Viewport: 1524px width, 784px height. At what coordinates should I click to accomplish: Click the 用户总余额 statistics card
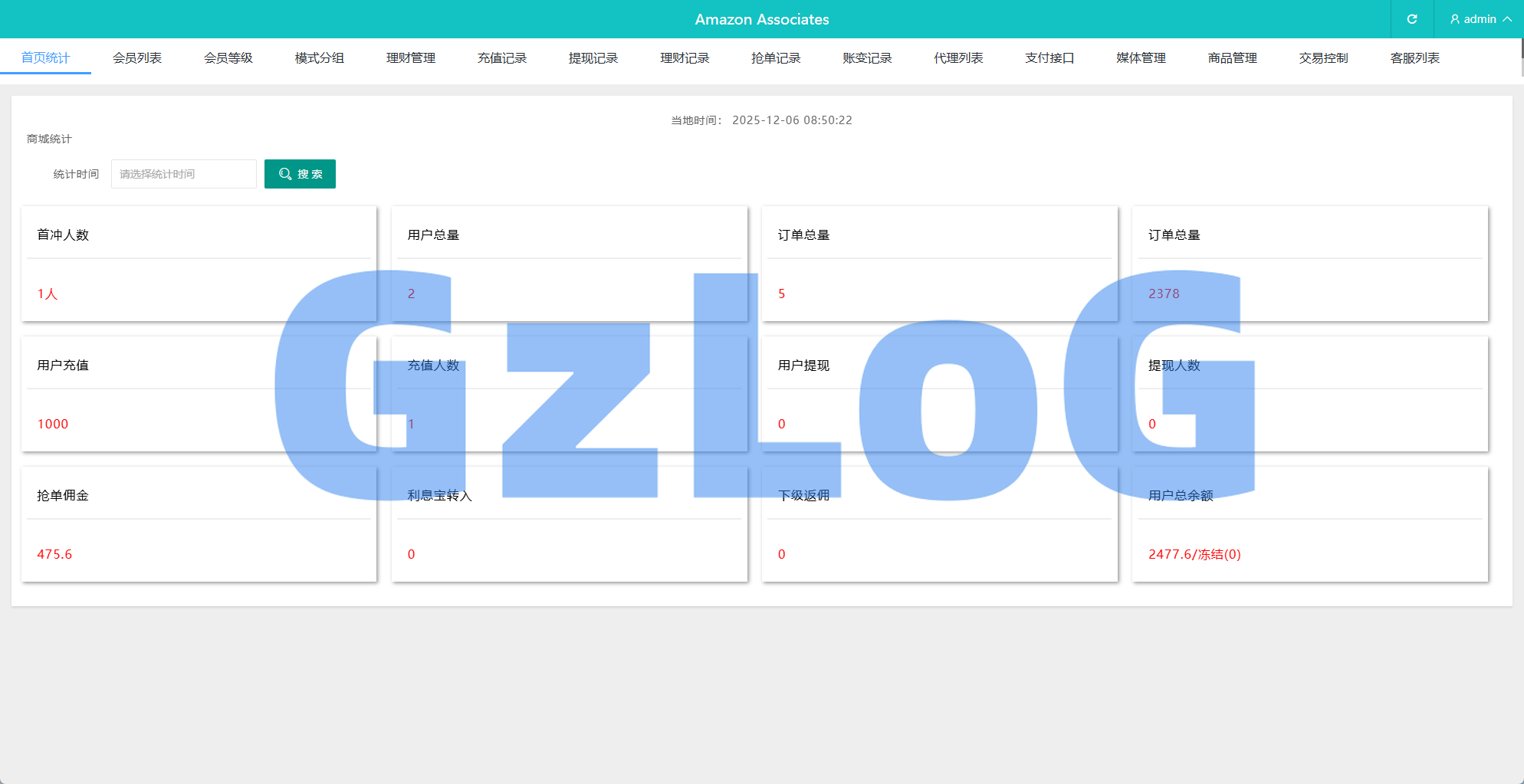[x=1309, y=525]
